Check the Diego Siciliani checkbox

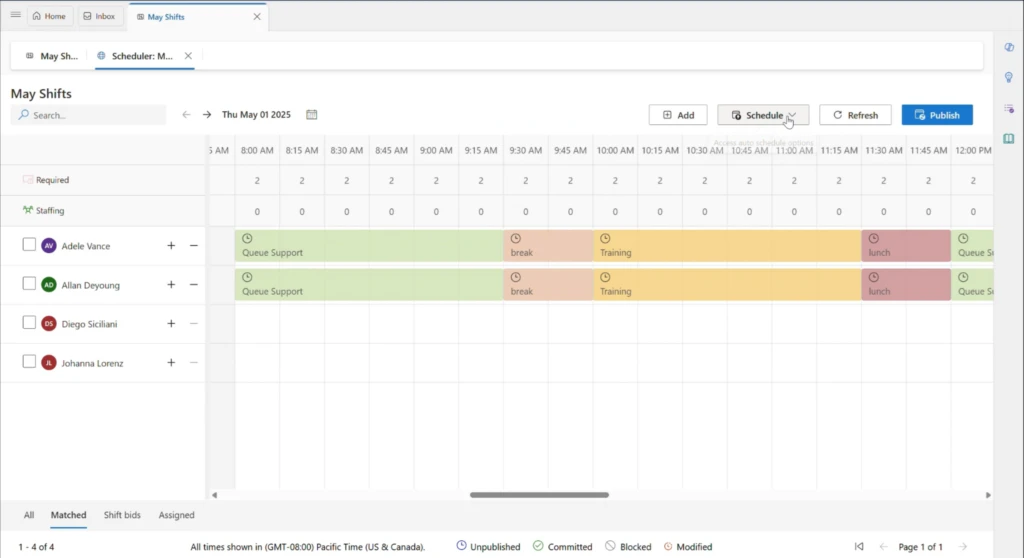(29, 323)
